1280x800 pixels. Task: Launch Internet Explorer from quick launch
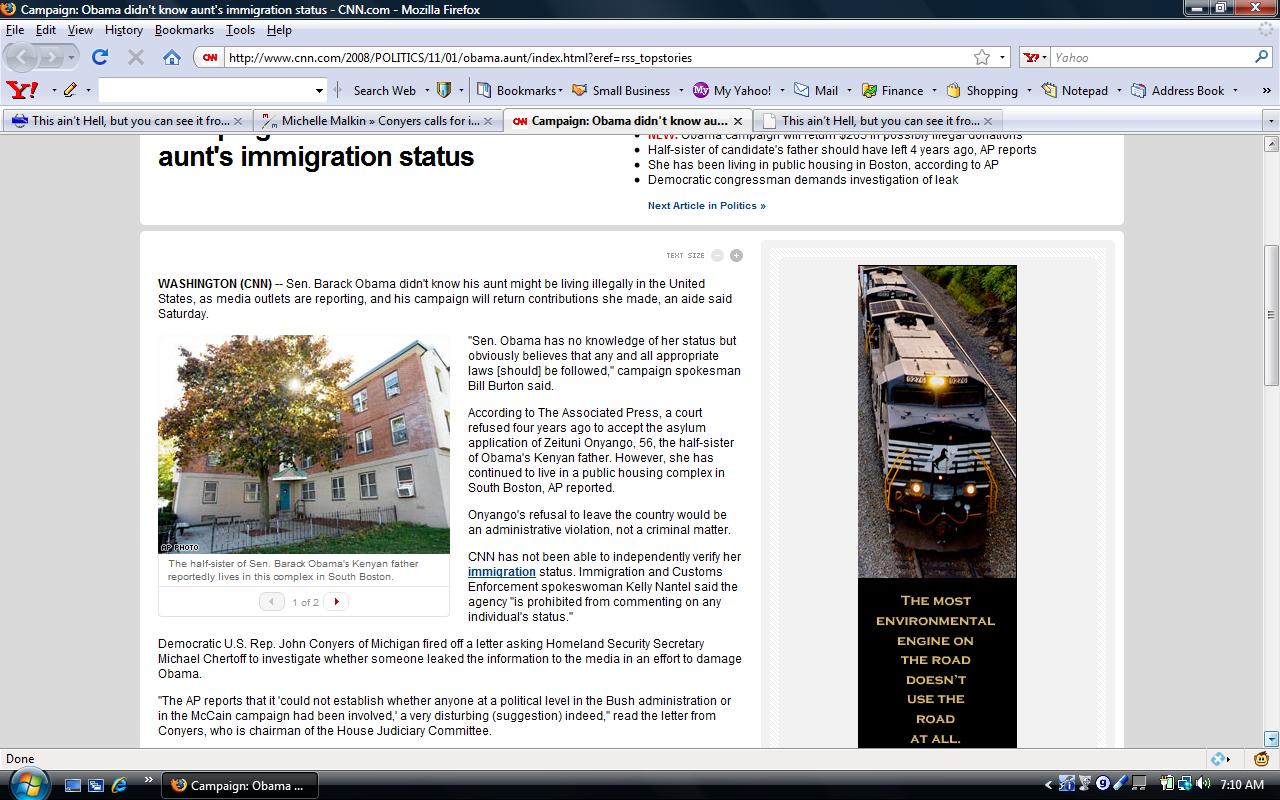(119, 785)
